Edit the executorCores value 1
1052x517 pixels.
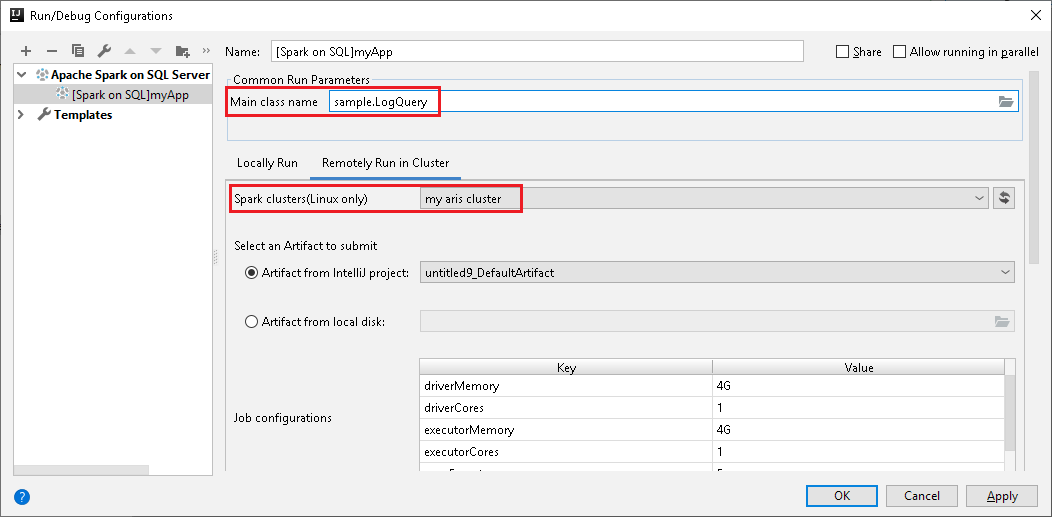pyautogui.click(x=859, y=452)
